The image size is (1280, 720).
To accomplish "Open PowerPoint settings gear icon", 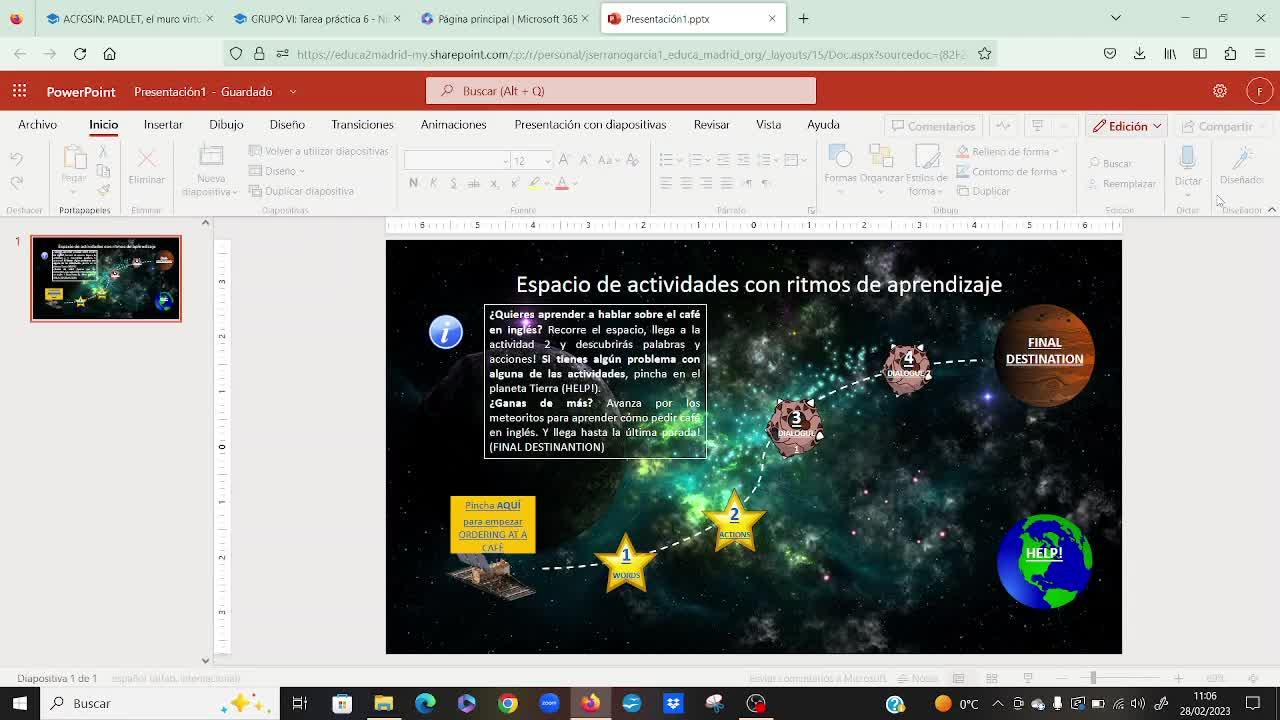I will coord(1219,91).
